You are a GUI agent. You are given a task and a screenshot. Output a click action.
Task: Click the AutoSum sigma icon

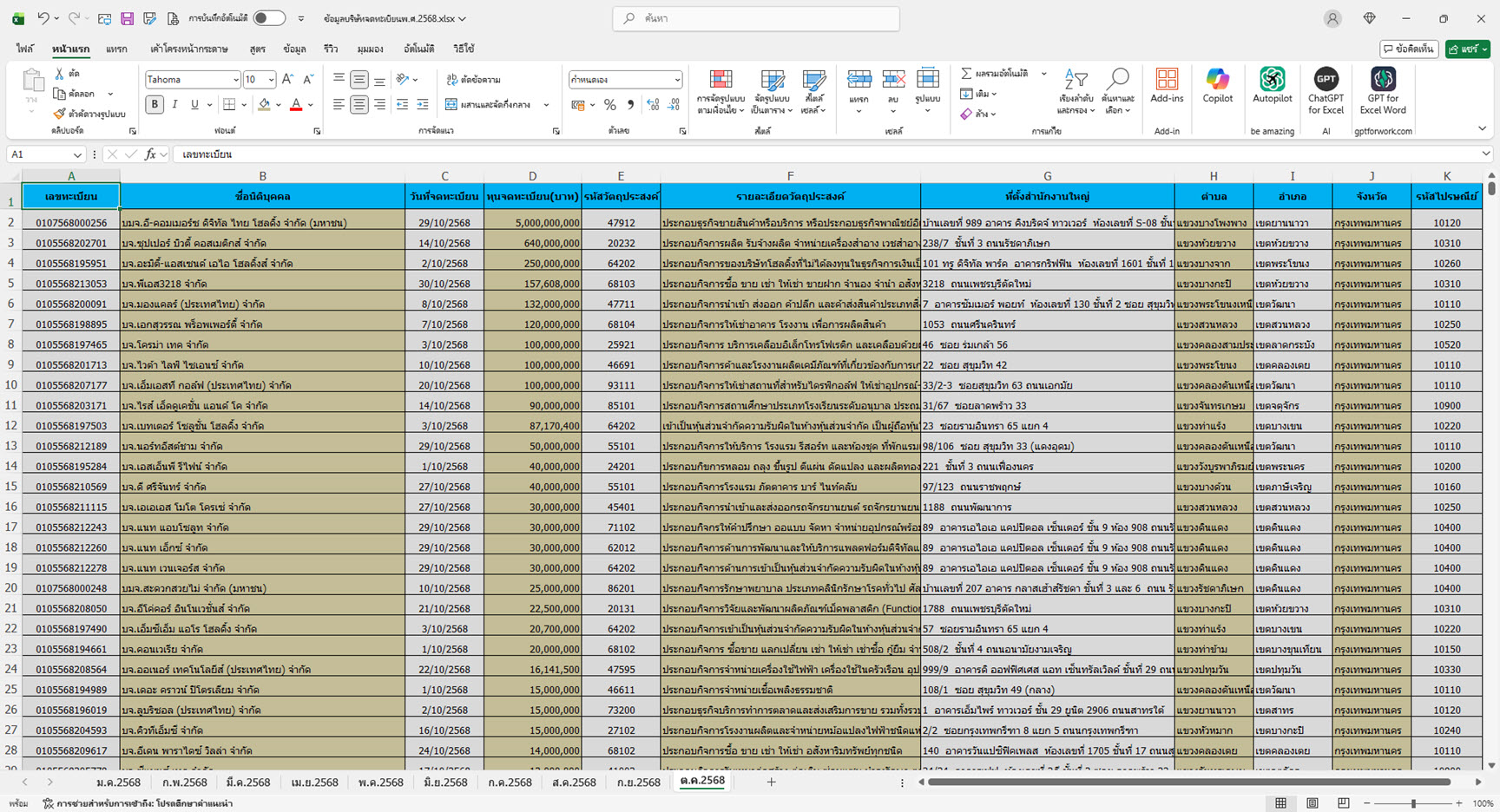click(x=966, y=74)
